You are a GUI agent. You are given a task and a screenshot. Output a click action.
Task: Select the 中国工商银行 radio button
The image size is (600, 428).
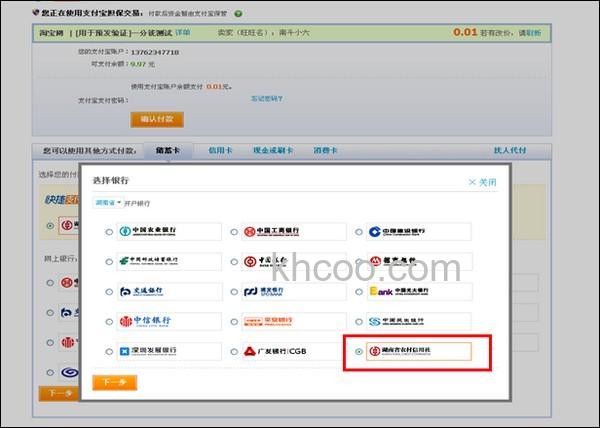coord(234,232)
